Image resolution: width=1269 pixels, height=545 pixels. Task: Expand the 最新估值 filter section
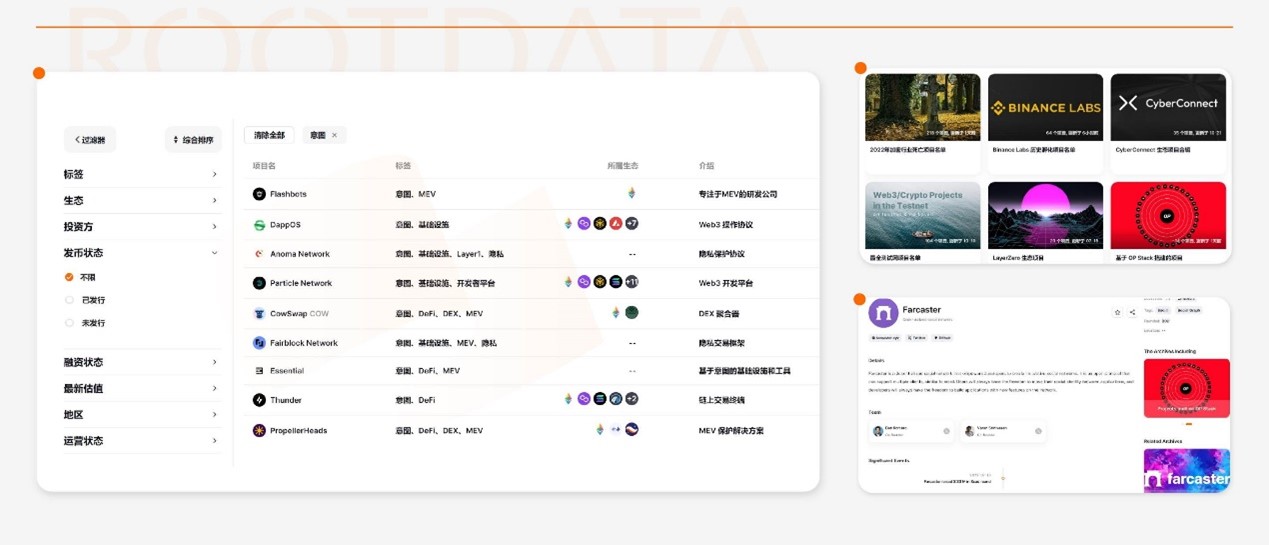click(x=141, y=388)
